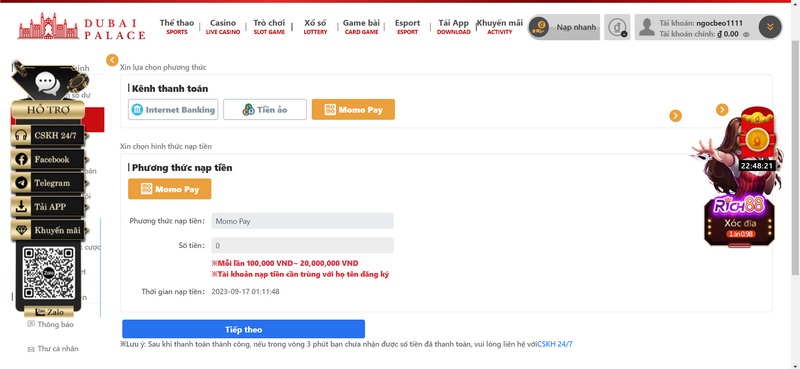Viewport: 800px width, 369px height.
Task: Click Khuyến mãi sidebar button
Action: (x=48, y=230)
